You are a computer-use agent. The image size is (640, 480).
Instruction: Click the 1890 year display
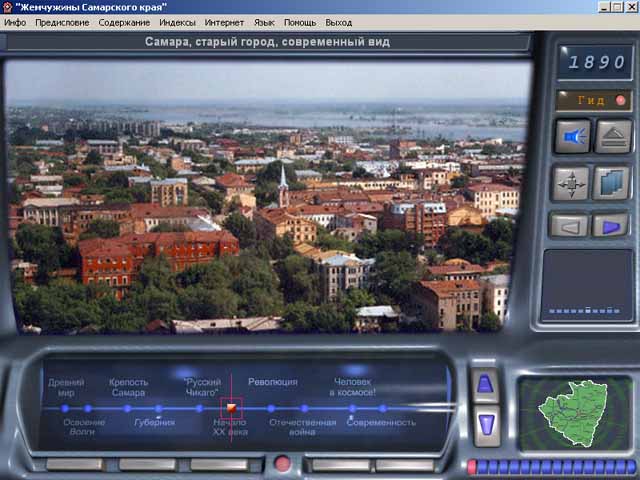[595, 62]
